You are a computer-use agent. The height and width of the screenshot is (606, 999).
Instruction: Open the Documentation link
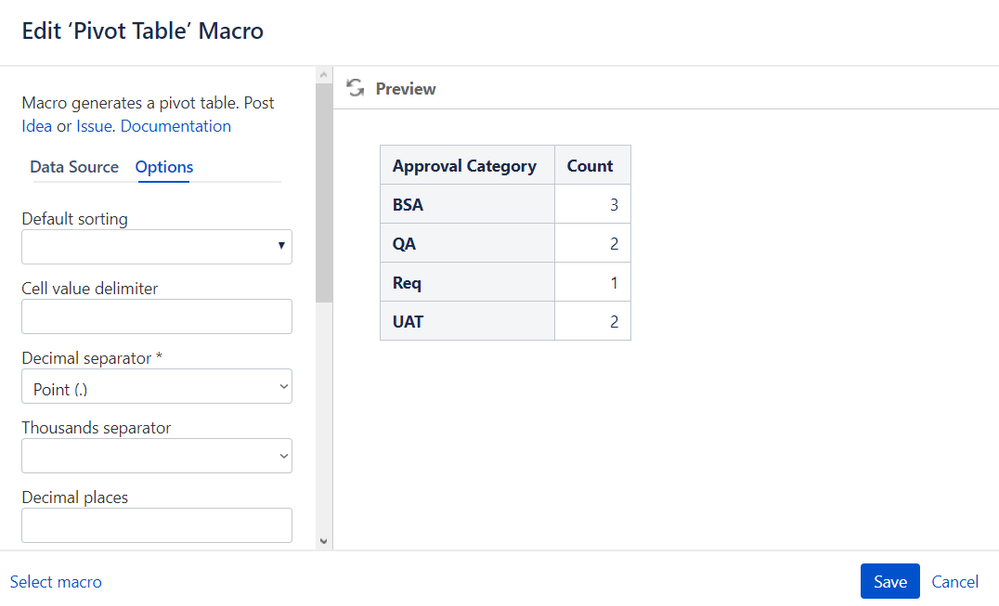(175, 127)
